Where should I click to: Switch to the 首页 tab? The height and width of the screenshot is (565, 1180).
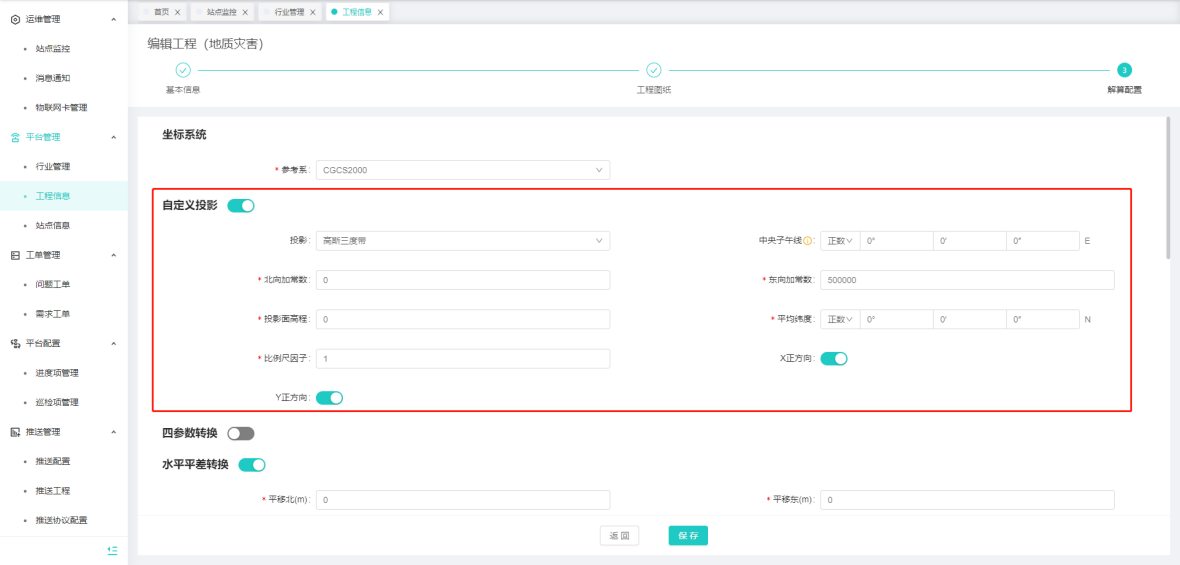(x=160, y=12)
